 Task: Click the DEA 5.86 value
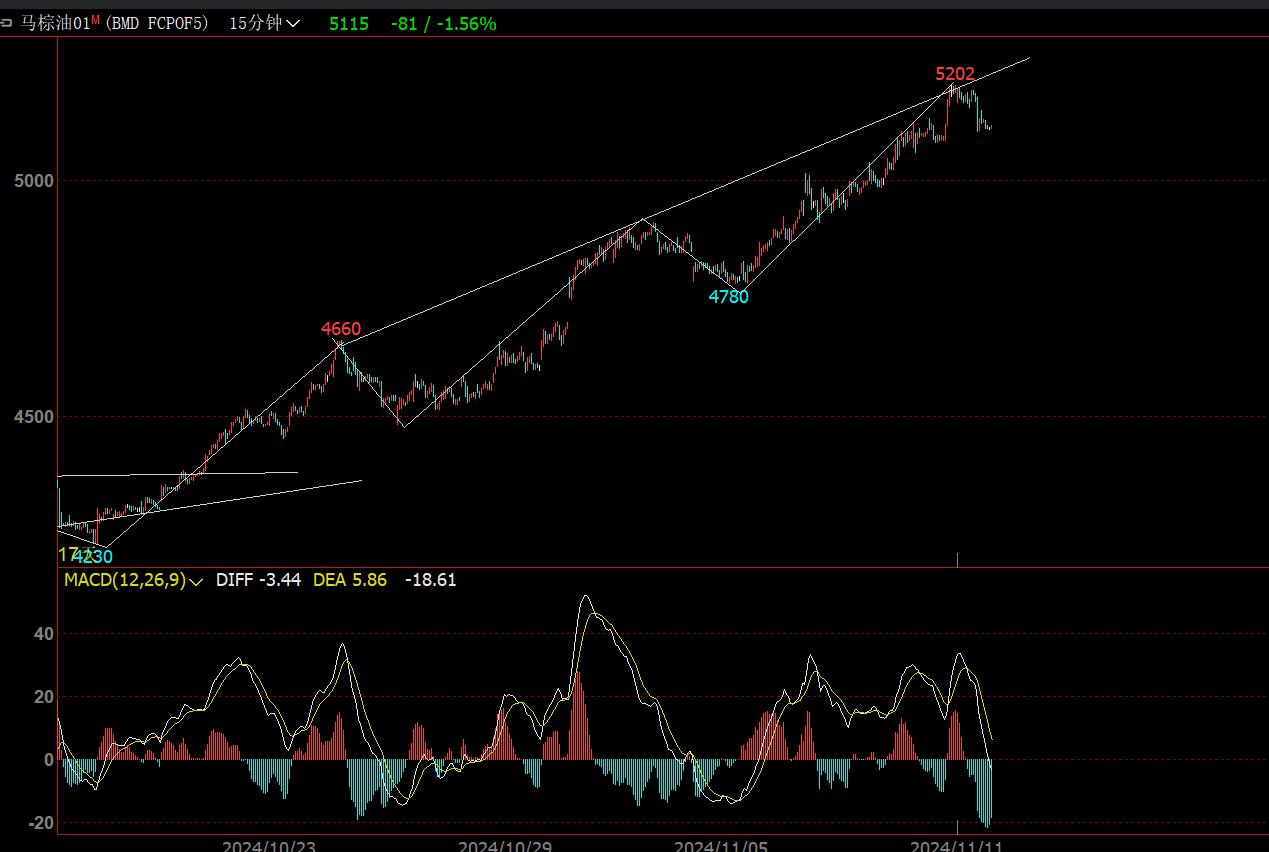[350, 580]
